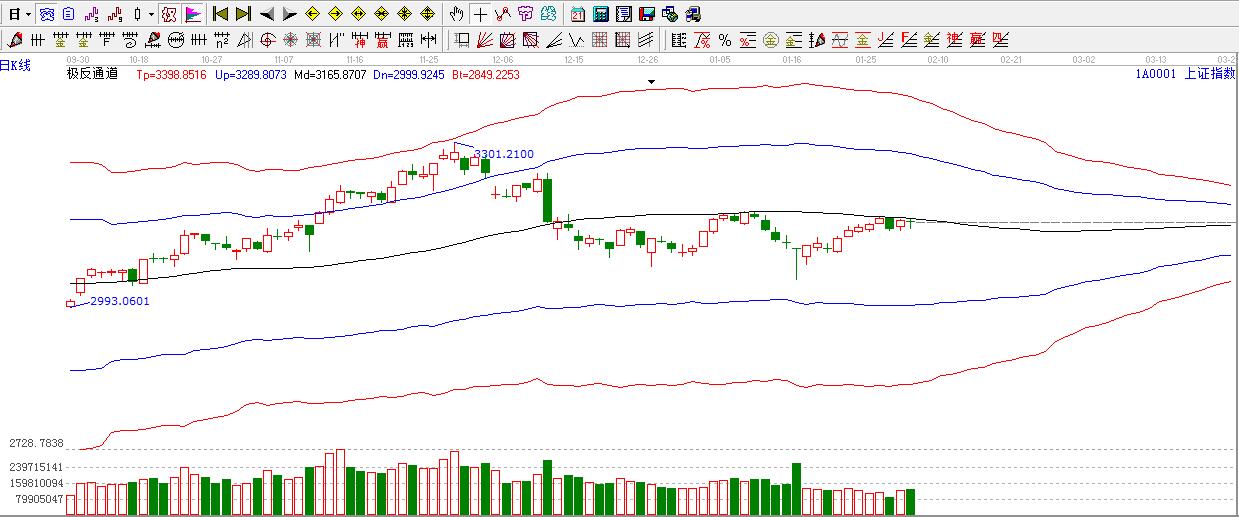Open the calculator tool
1239x517 pixels.
tap(601, 14)
